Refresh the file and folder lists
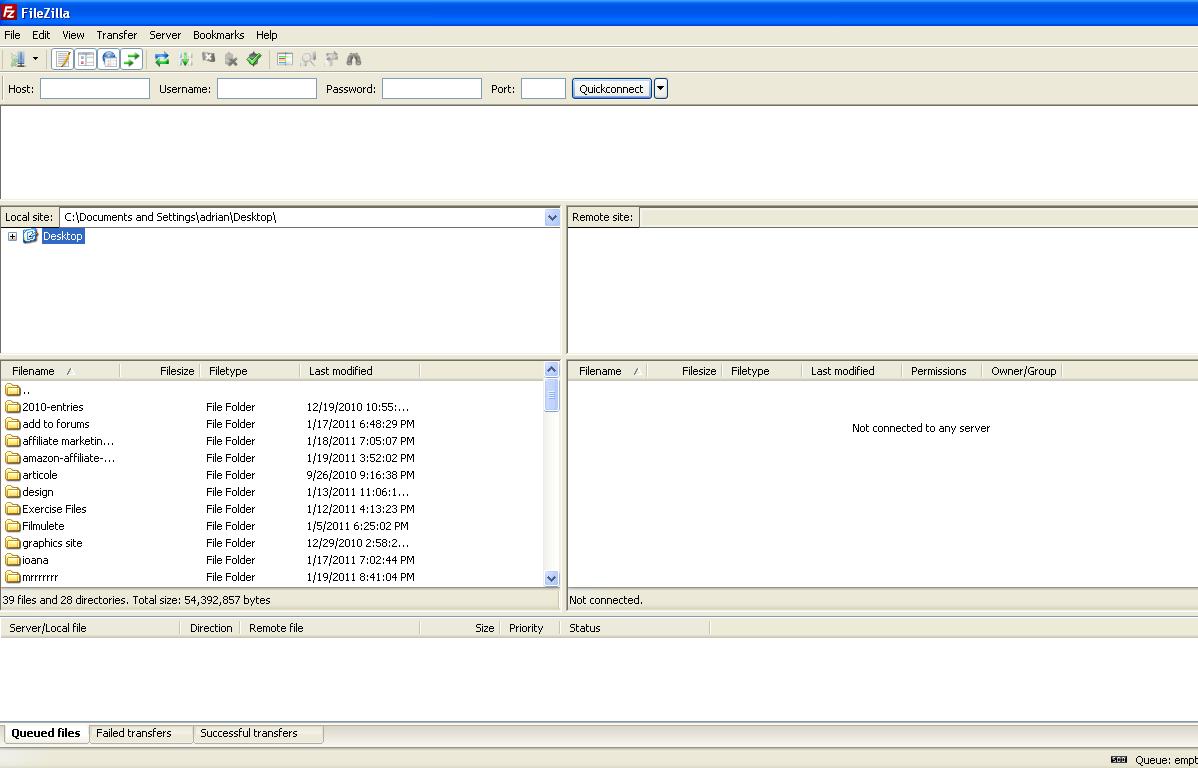The width and height of the screenshot is (1198, 768). coord(162,59)
